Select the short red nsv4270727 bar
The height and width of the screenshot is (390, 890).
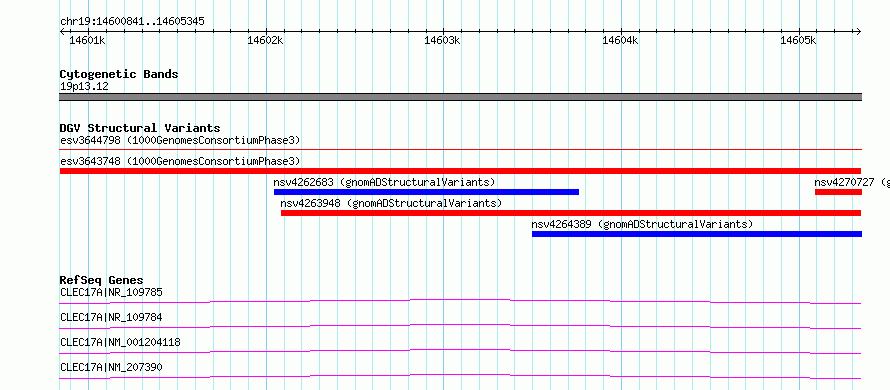point(838,192)
